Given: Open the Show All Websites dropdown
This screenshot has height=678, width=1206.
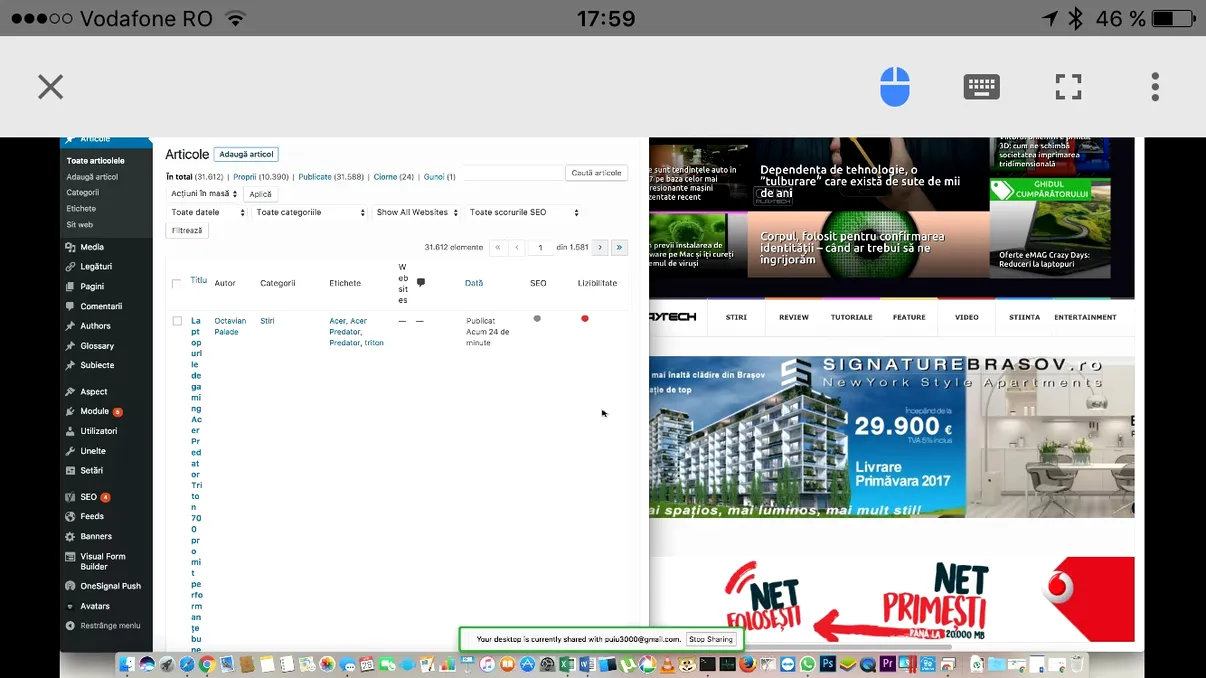Looking at the screenshot, I should pos(417,212).
